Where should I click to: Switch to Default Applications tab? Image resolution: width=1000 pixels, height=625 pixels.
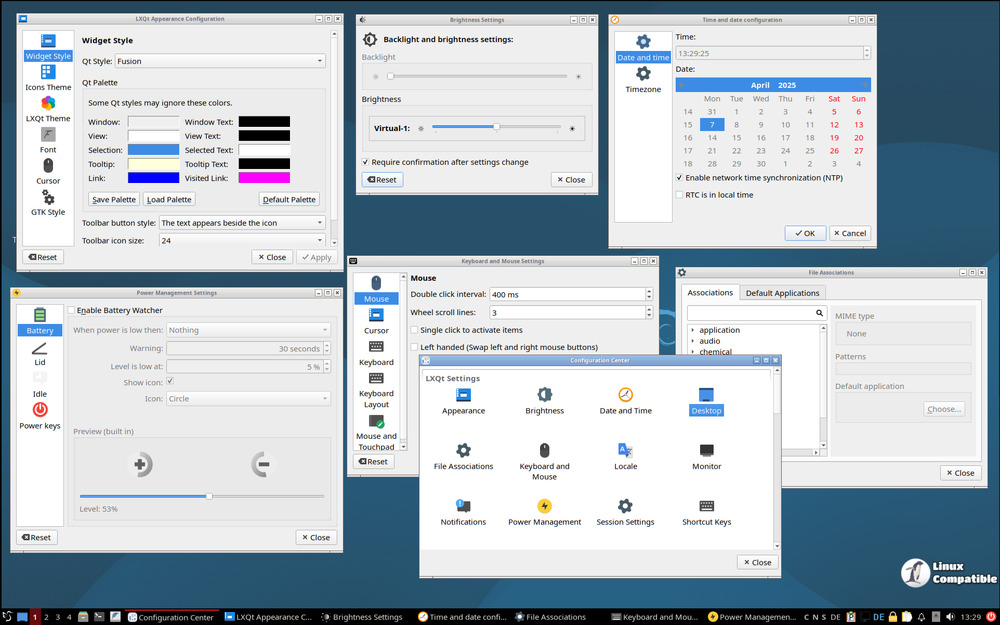pos(783,293)
